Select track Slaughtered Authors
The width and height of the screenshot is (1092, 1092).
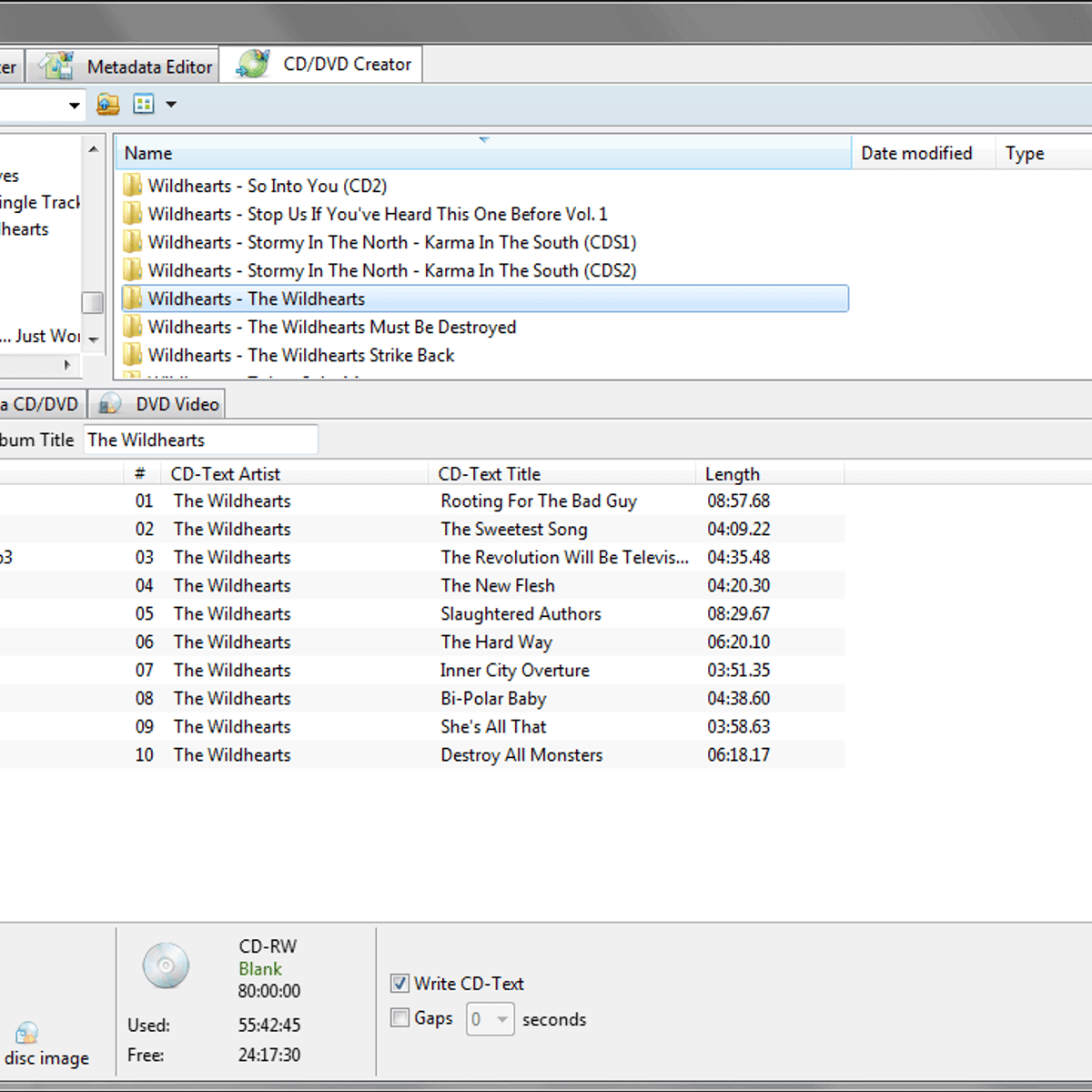click(521, 613)
